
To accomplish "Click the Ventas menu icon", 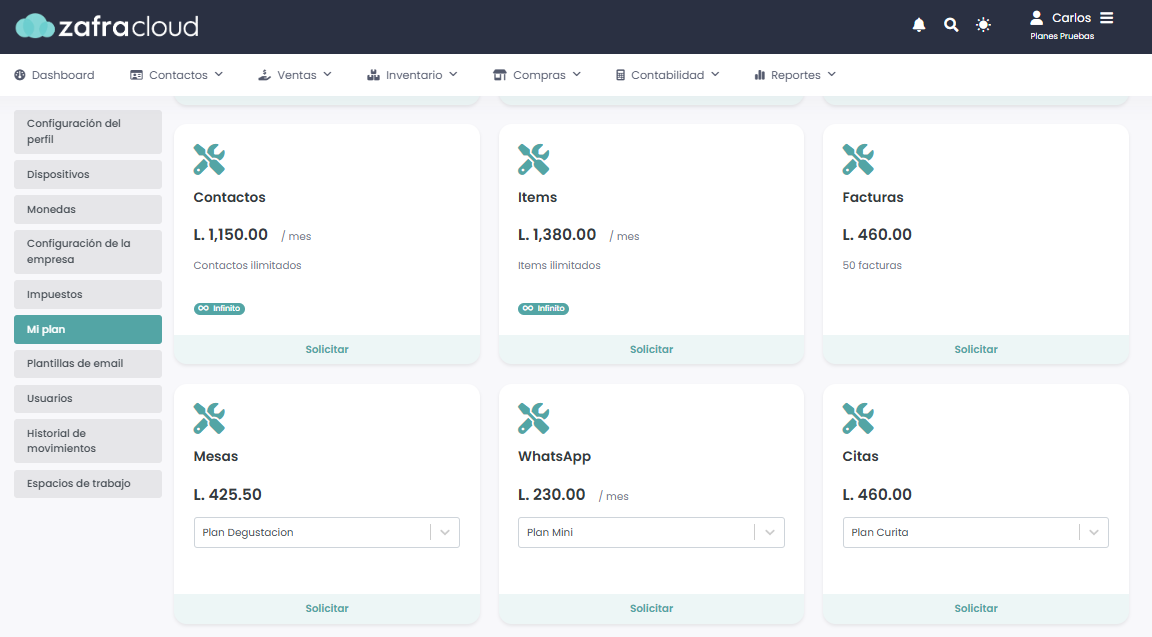I will point(264,75).
